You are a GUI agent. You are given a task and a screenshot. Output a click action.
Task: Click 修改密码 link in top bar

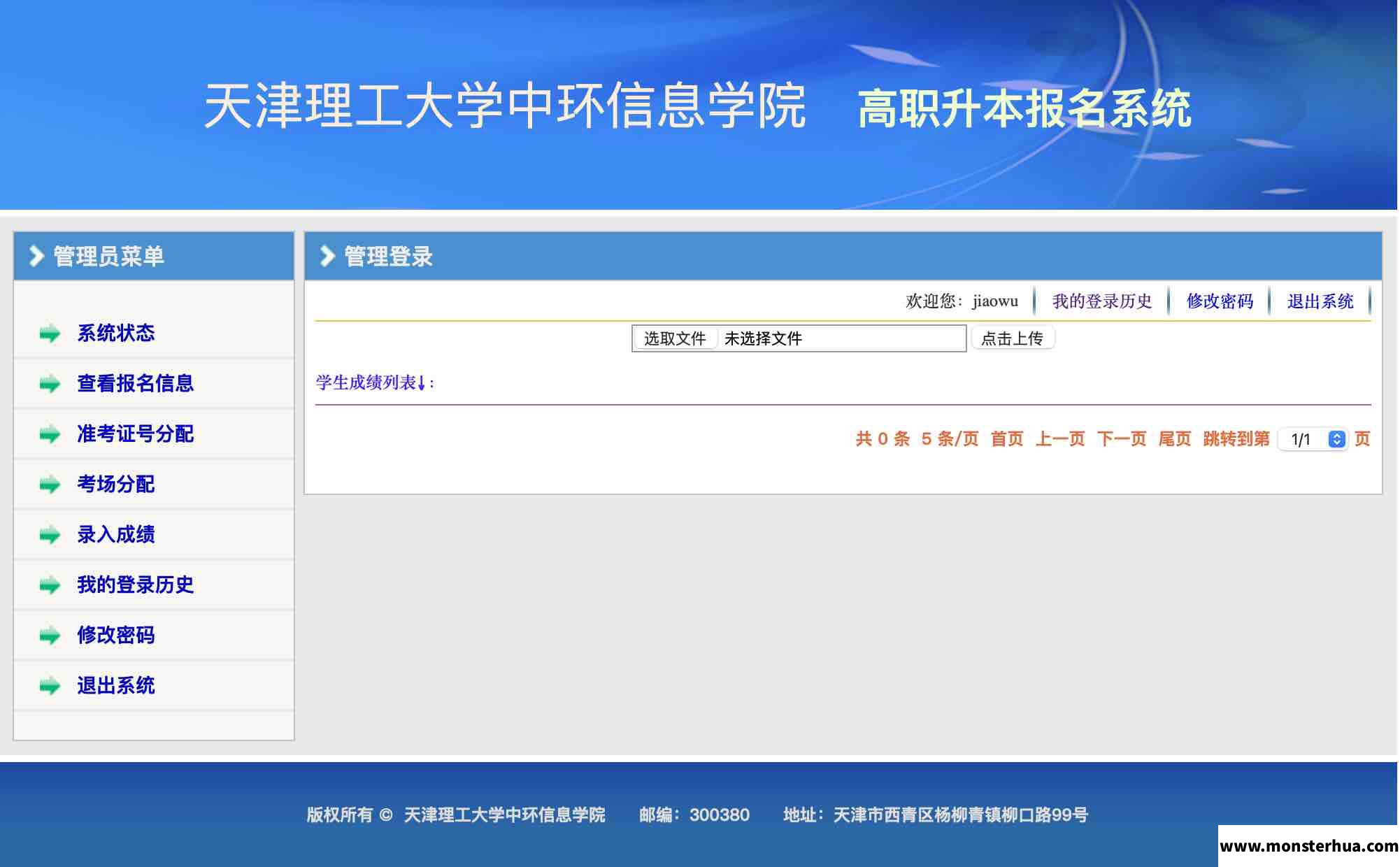1220,301
